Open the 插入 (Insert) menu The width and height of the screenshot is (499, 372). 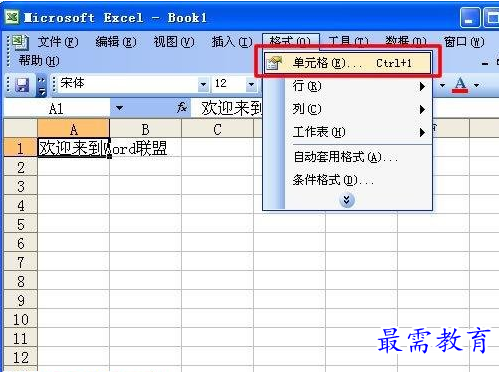tap(232, 42)
